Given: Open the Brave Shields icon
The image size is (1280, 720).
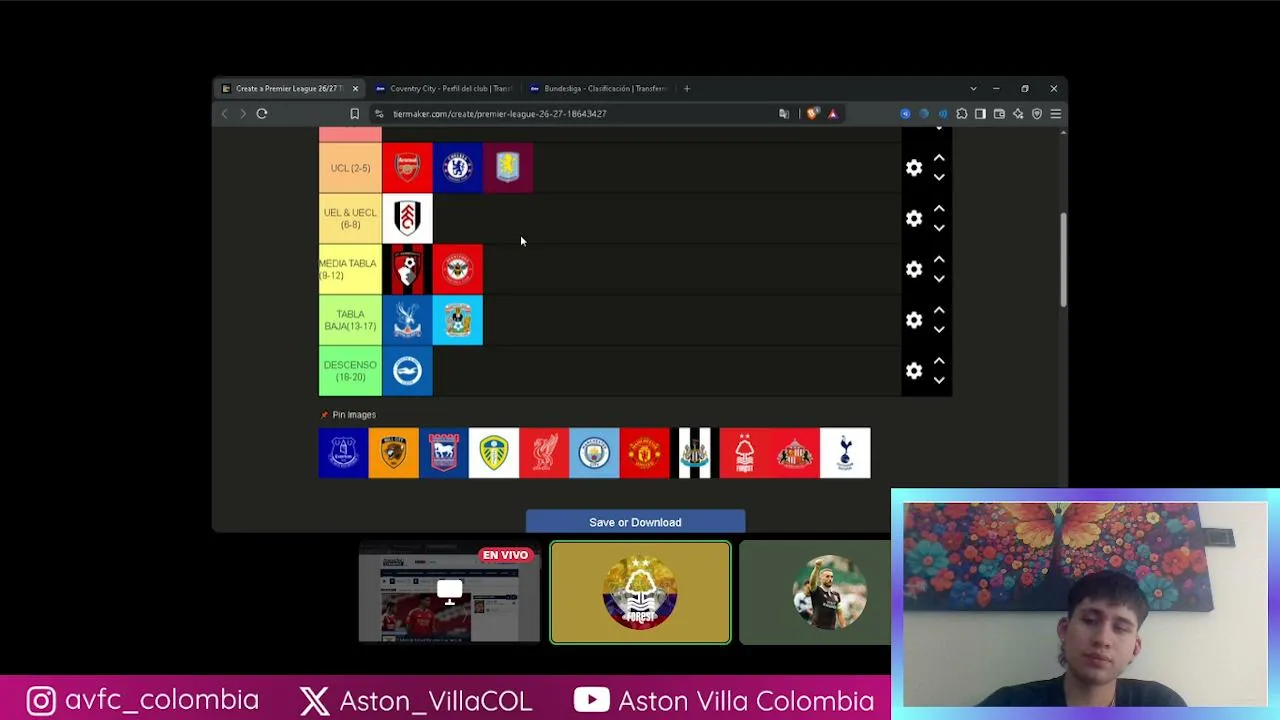Looking at the screenshot, I should click(812, 114).
